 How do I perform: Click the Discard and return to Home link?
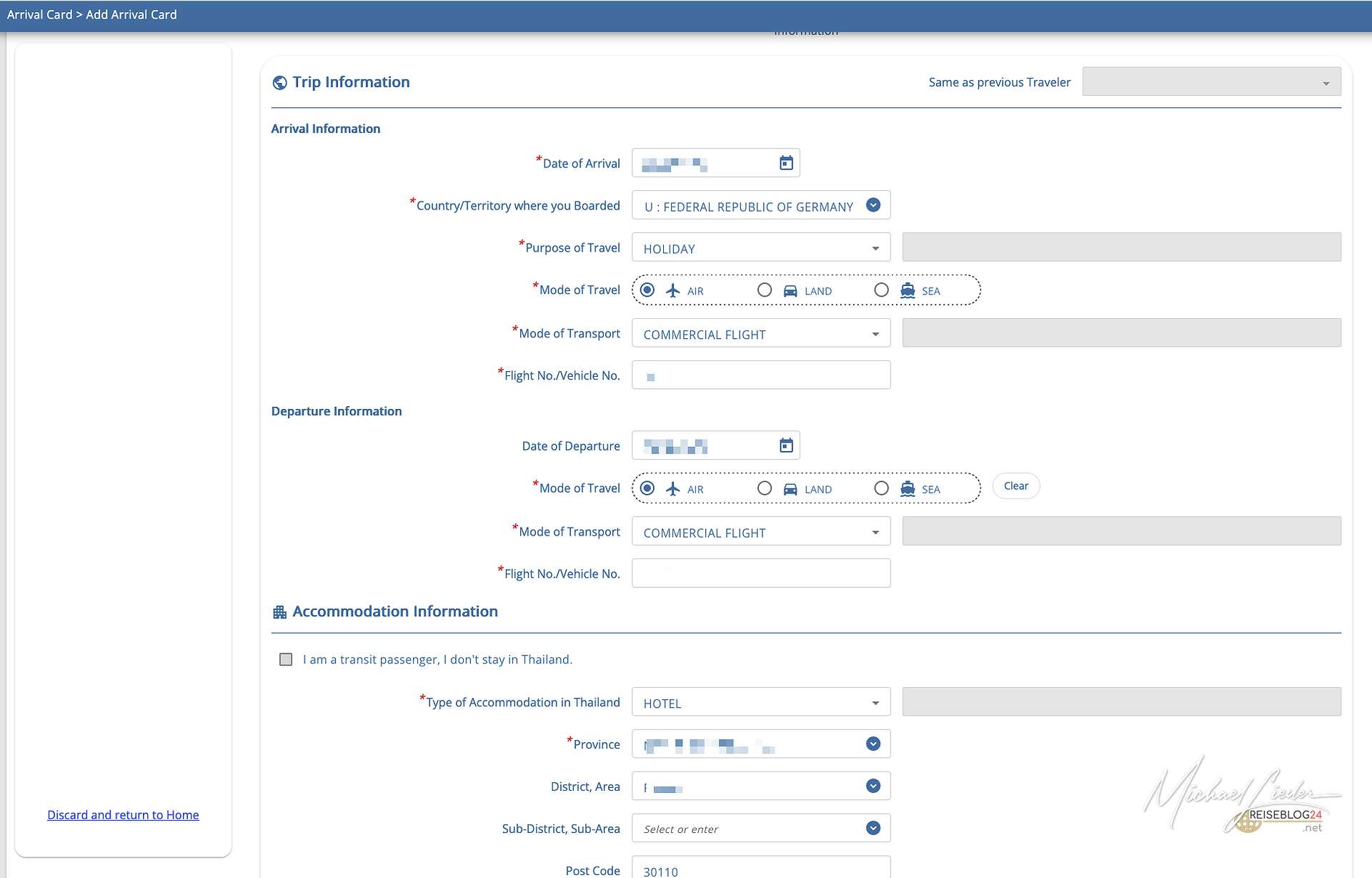click(123, 815)
